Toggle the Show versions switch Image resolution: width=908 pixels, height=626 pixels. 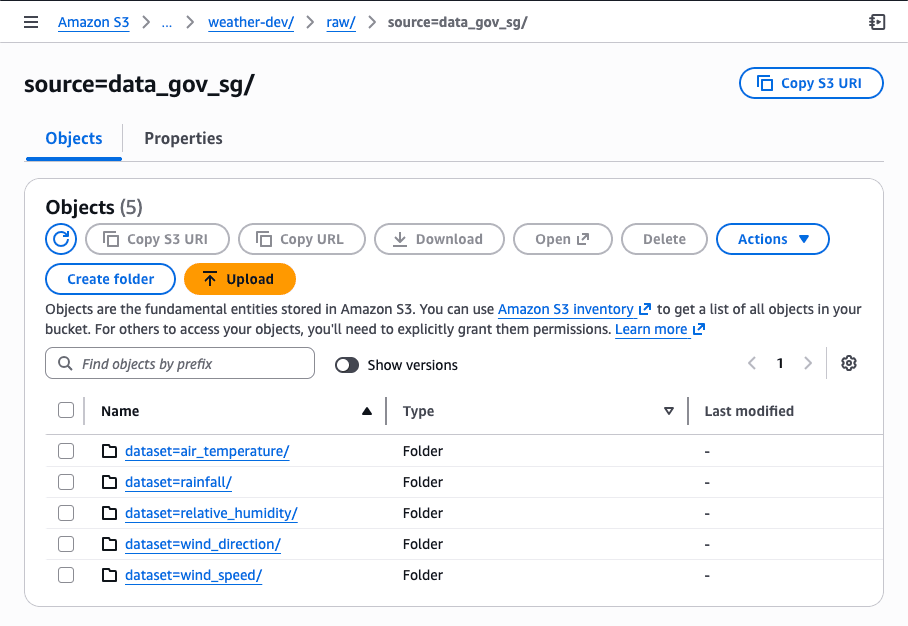347,365
